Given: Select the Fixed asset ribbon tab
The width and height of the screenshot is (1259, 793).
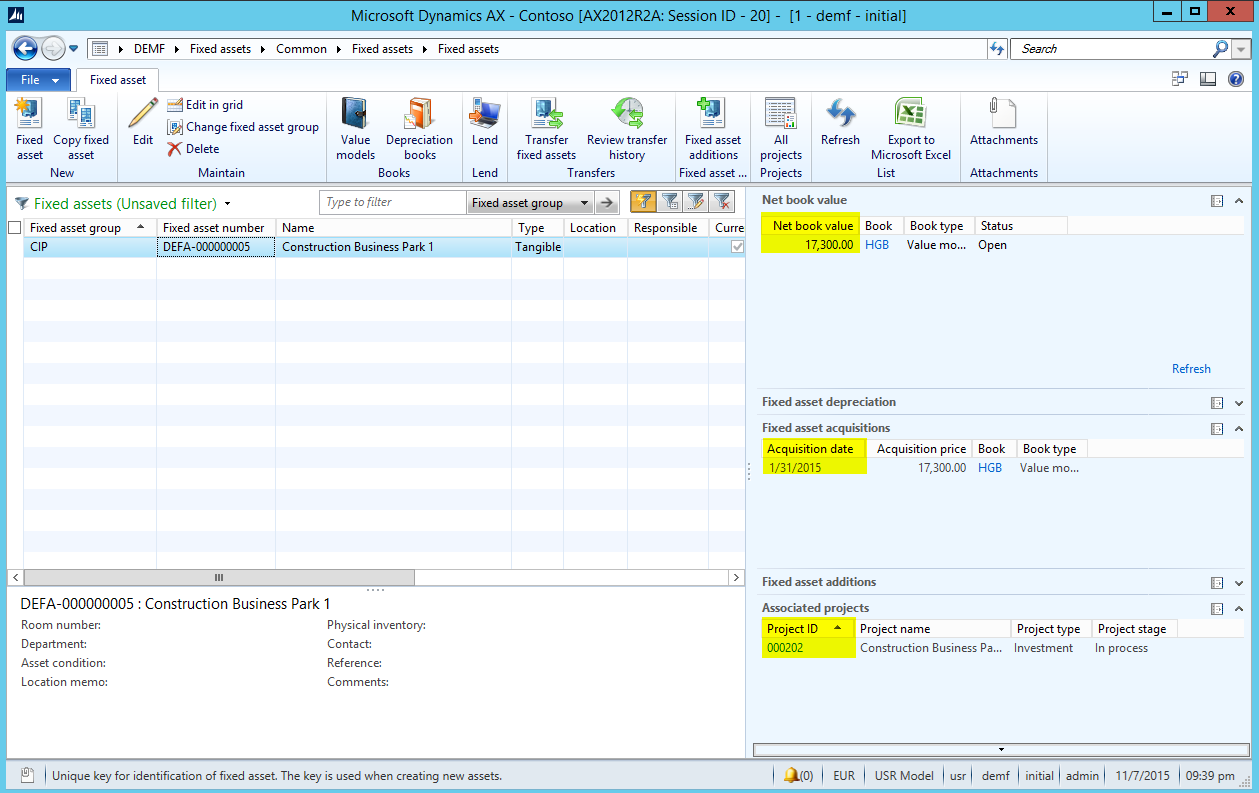Looking at the screenshot, I should [x=118, y=80].
